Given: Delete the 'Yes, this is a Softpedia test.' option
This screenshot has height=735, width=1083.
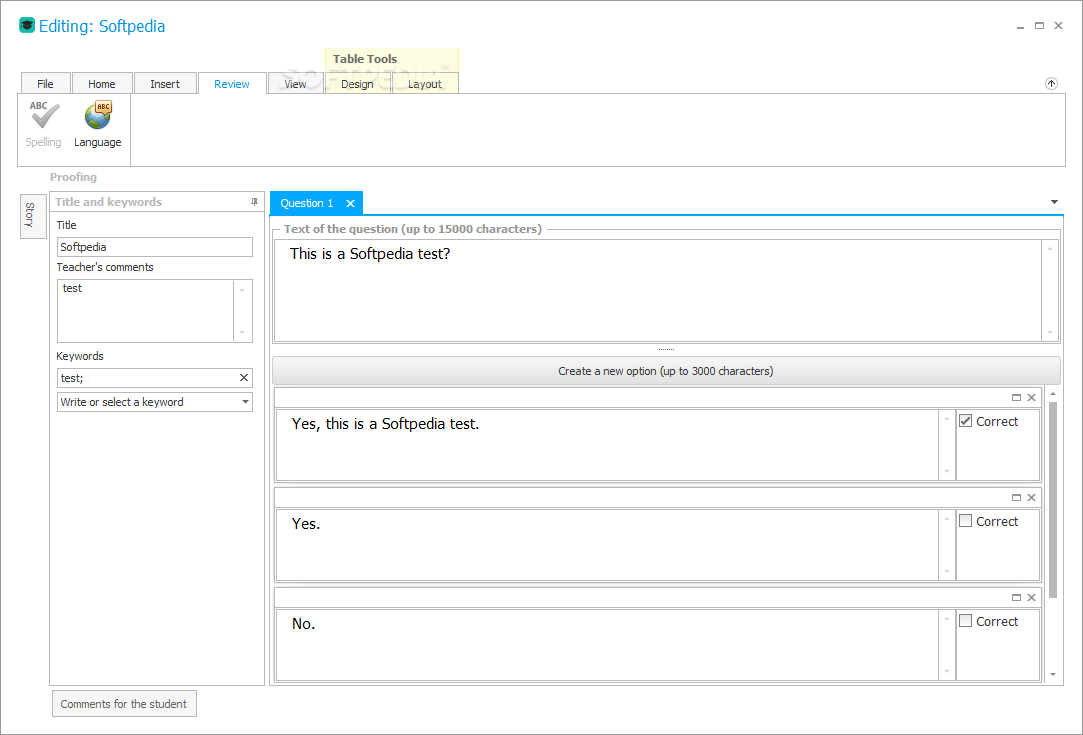Looking at the screenshot, I should coord(1031,397).
